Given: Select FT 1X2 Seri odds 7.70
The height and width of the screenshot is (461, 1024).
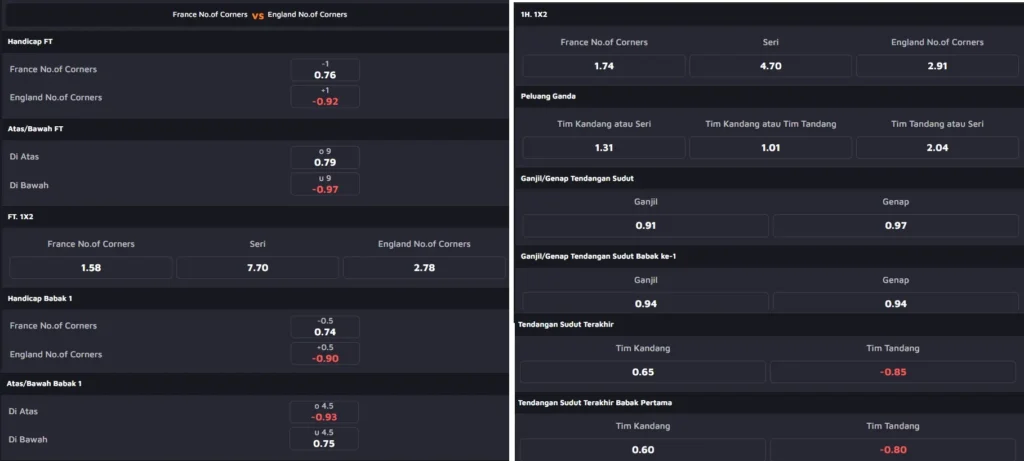Looking at the screenshot, I should pyautogui.click(x=257, y=268).
